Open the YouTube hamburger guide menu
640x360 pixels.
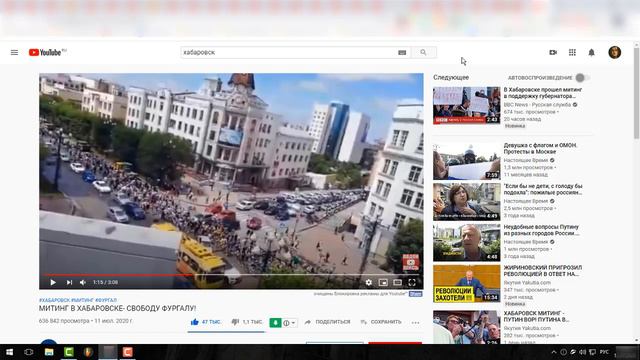[x=14, y=52]
